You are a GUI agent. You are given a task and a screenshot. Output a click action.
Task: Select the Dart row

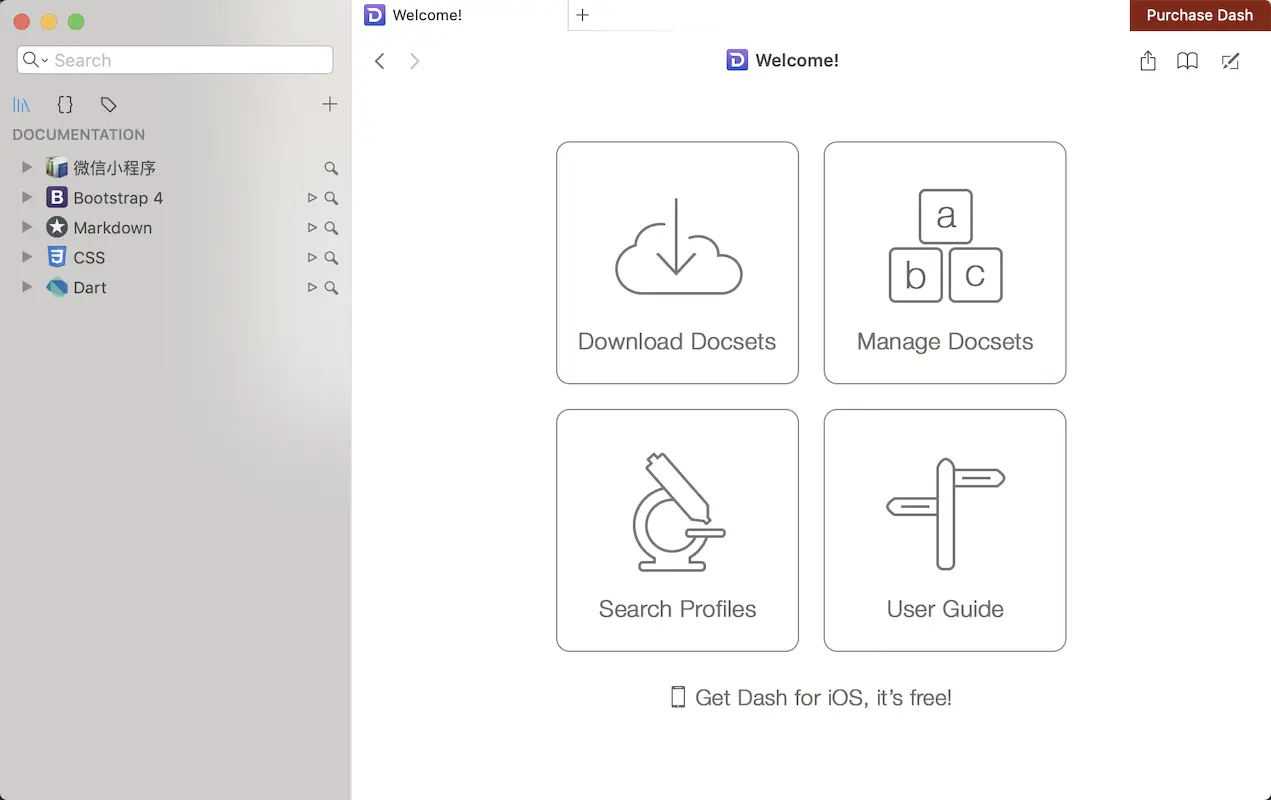click(x=175, y=287)
